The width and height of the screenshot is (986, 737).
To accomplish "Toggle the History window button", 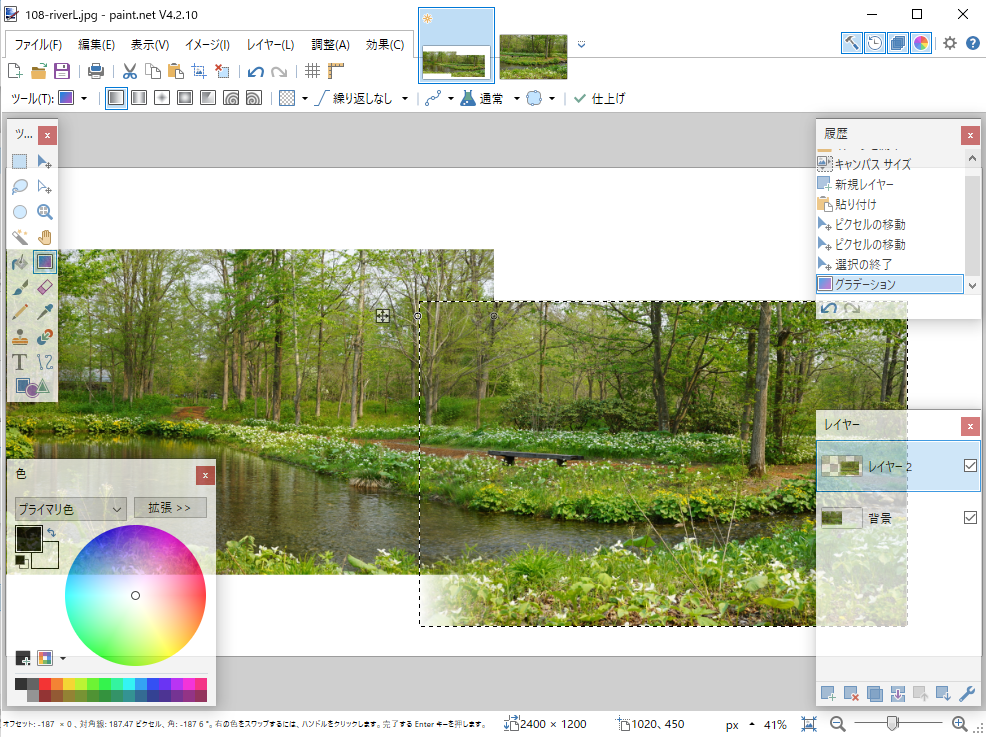I will click(x=875, y=43).
